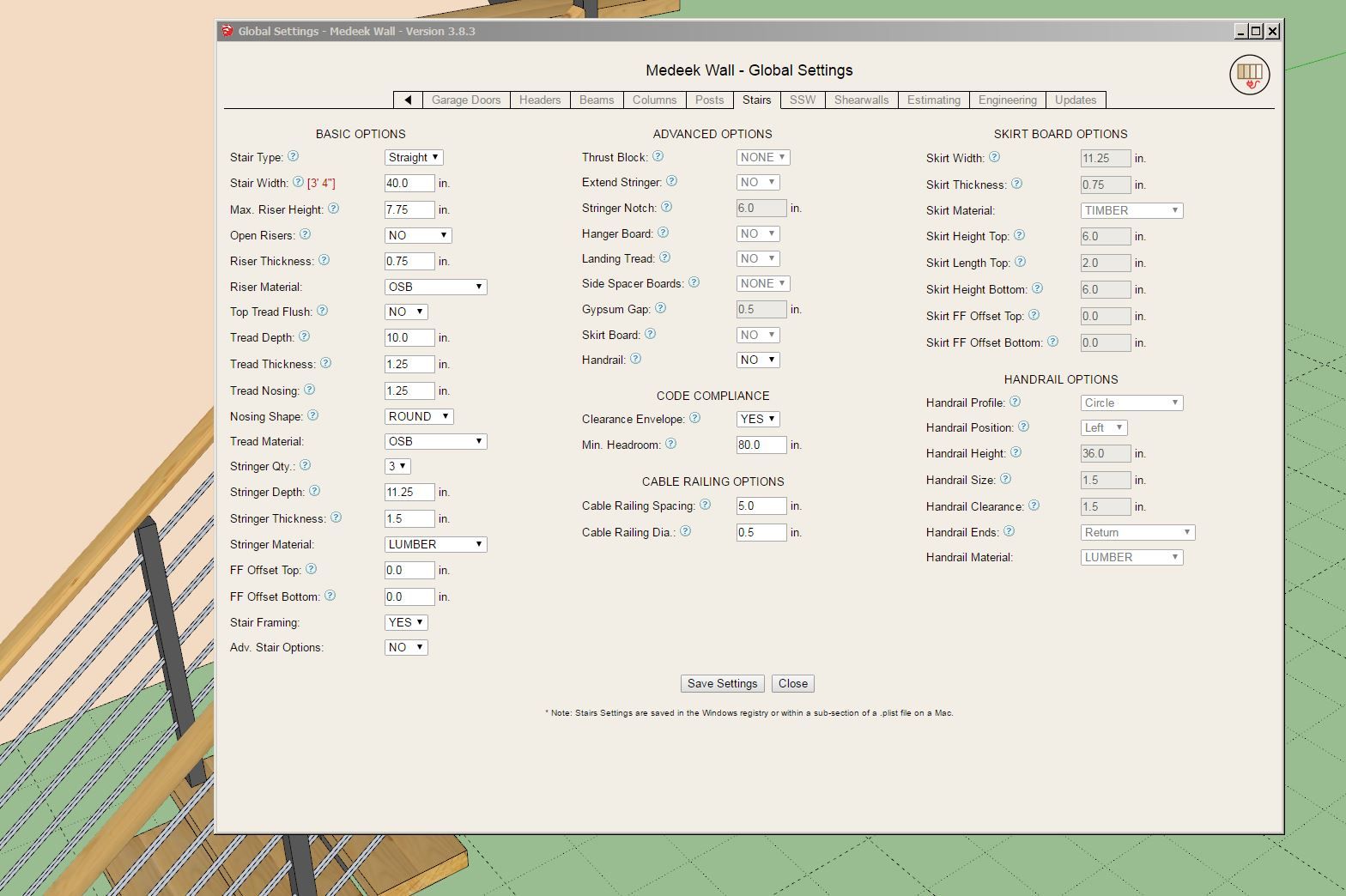Click help icon for Handrail Clearance
This screenshot has width=1346, height=896.
click(1034, 506)
